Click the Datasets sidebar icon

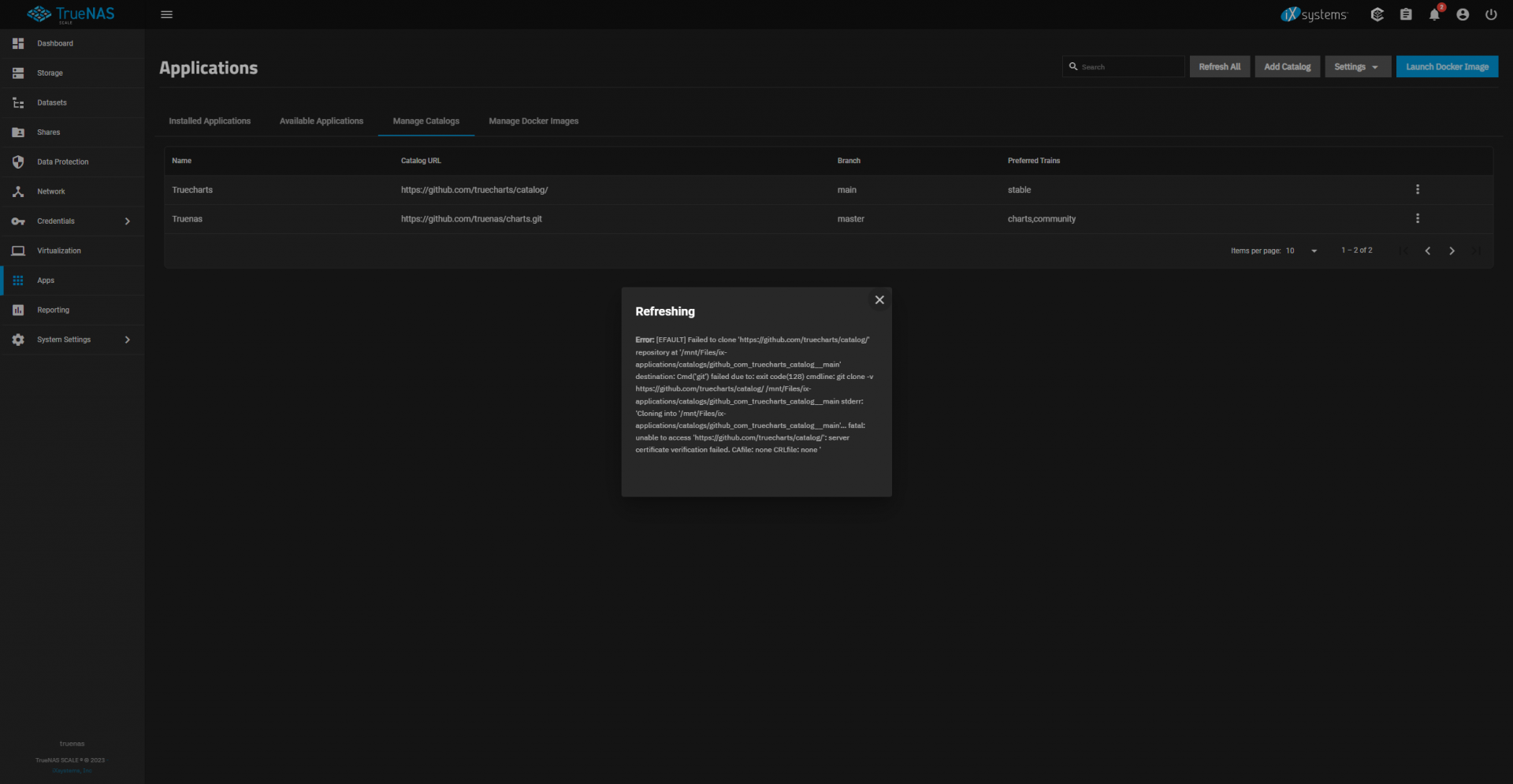18,102
